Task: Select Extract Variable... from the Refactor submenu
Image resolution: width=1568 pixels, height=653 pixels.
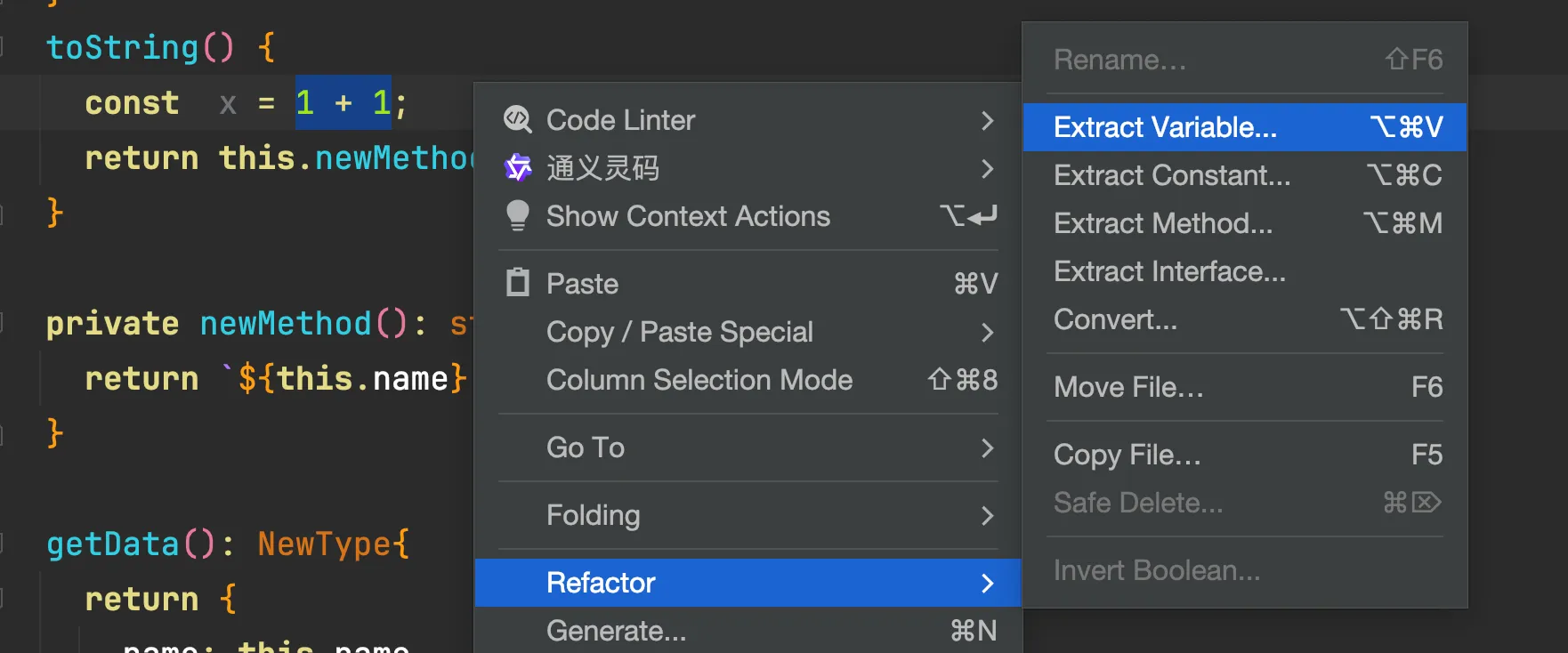Action: click(1165, 127)
